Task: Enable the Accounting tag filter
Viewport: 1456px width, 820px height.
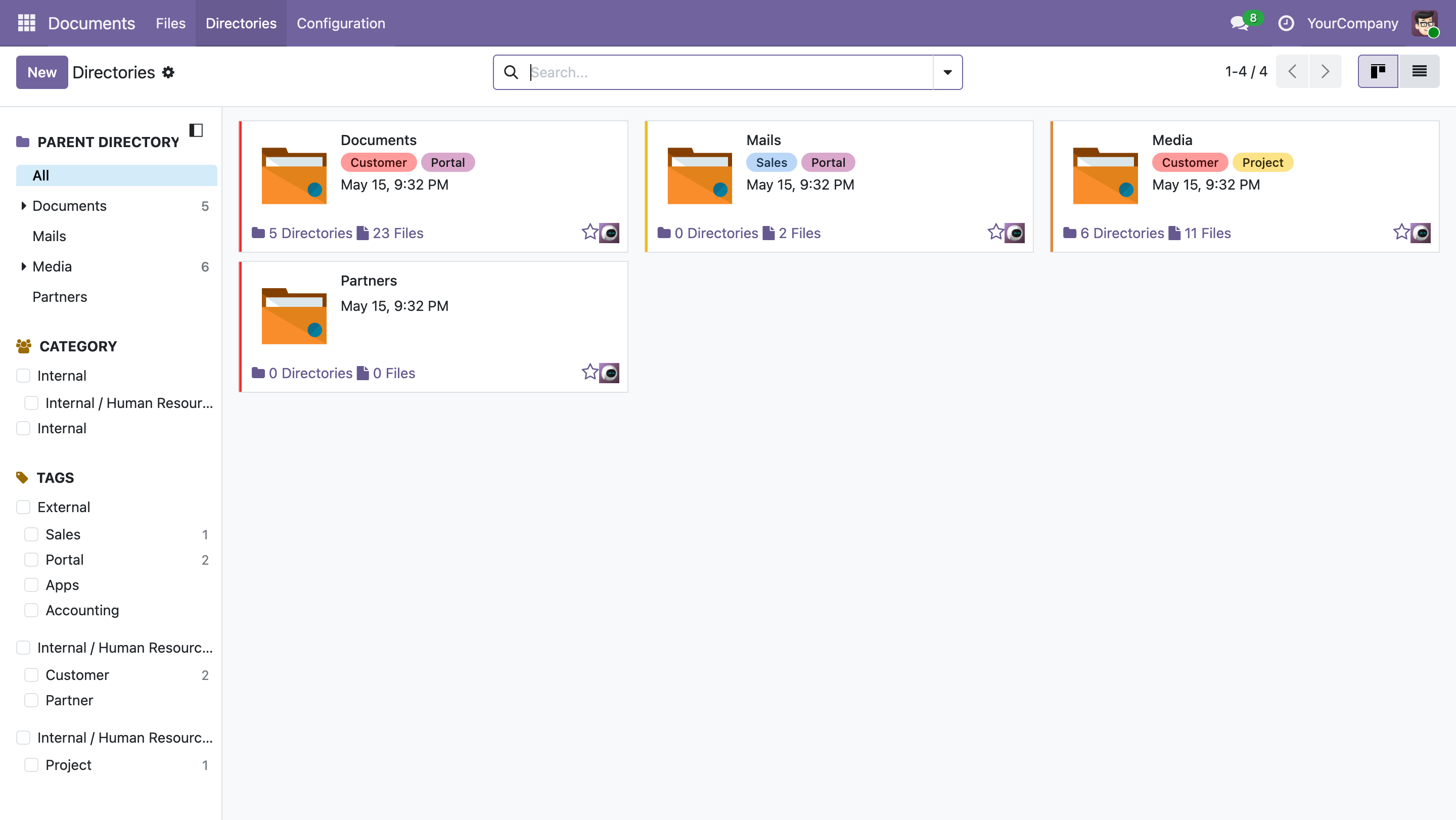Action: 31,610
